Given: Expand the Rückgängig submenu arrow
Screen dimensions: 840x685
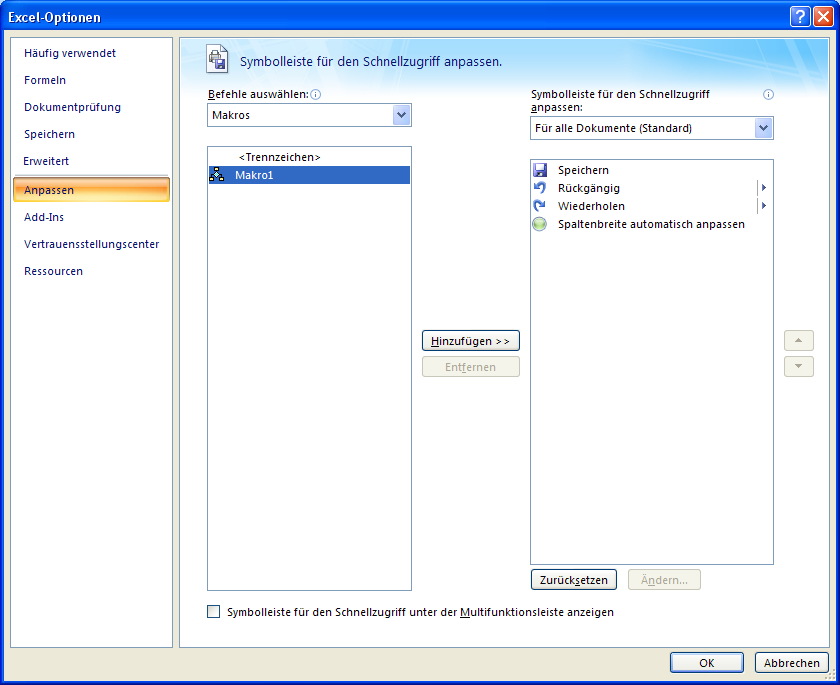Looking at the screenshot, I should 763,188.
